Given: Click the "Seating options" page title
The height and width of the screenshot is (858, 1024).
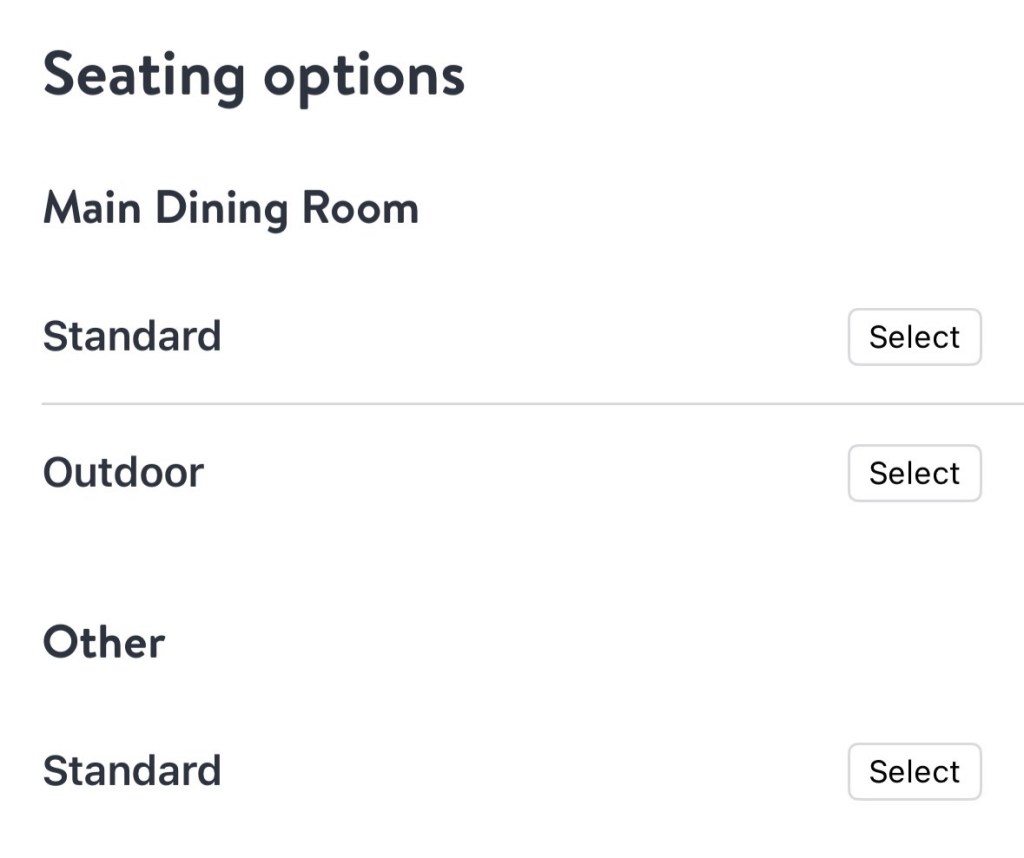Looking at the screenshot, I should pyautogui.click(x=254, y=76).
